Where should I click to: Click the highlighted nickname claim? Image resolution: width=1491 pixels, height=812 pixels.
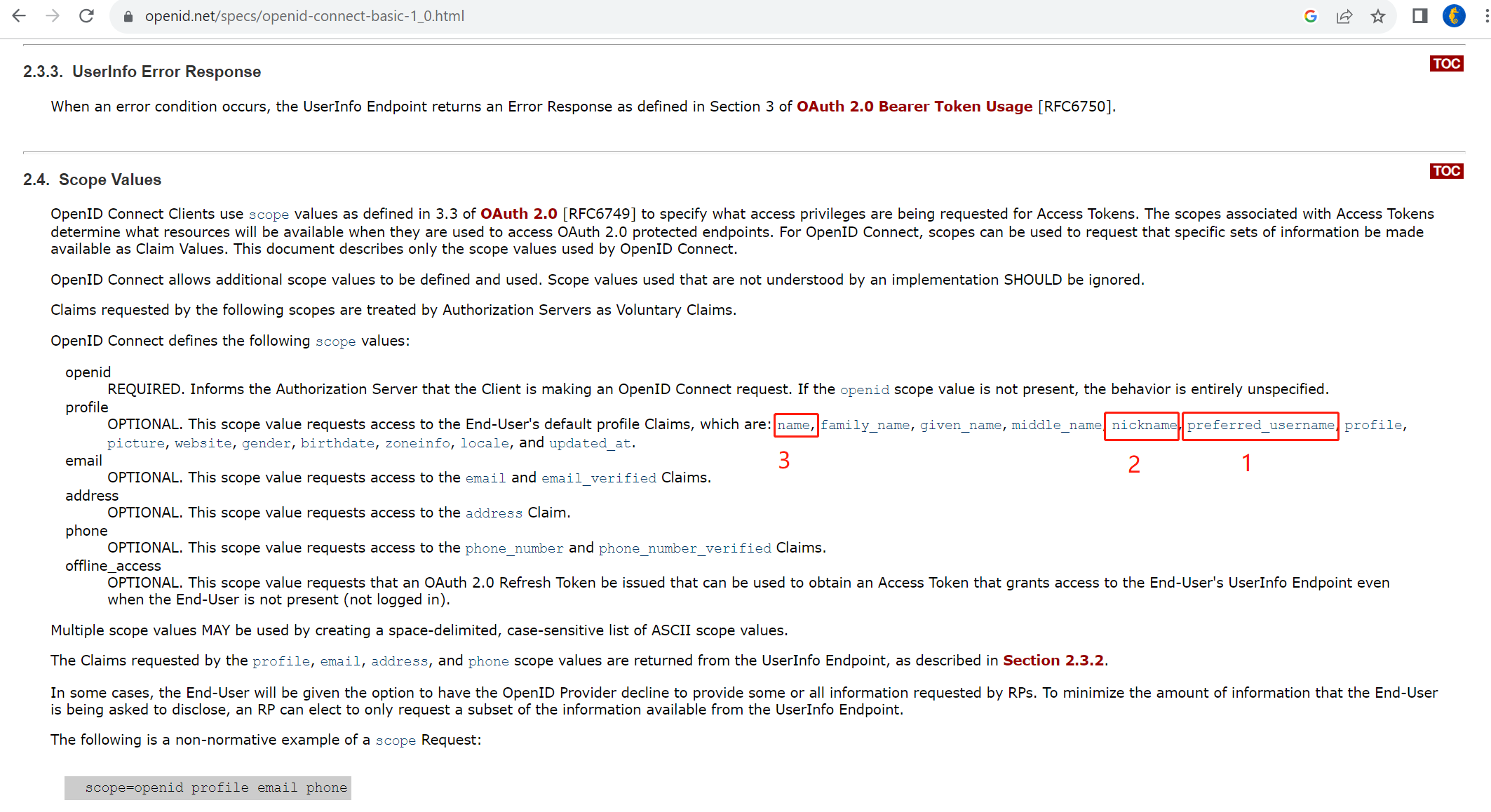[1142, 425]
